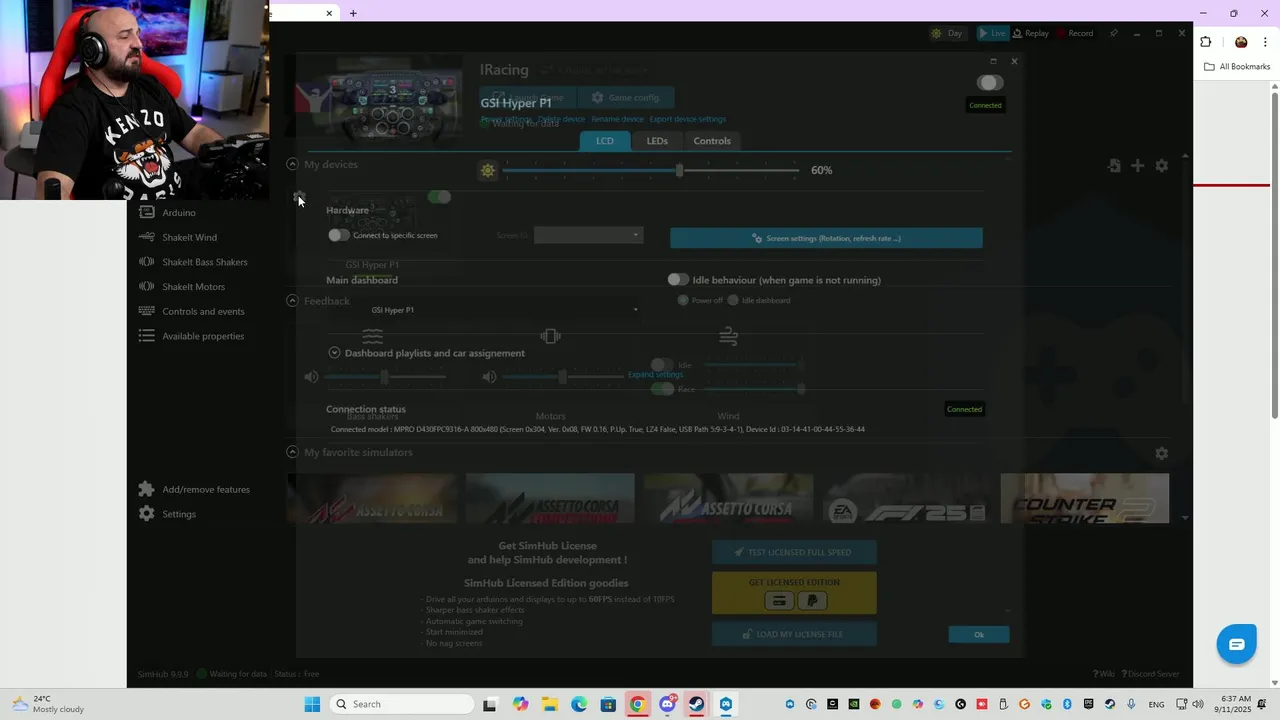Click the Ok button
Screen dimensions: 1280x720
tap(979, 635)
